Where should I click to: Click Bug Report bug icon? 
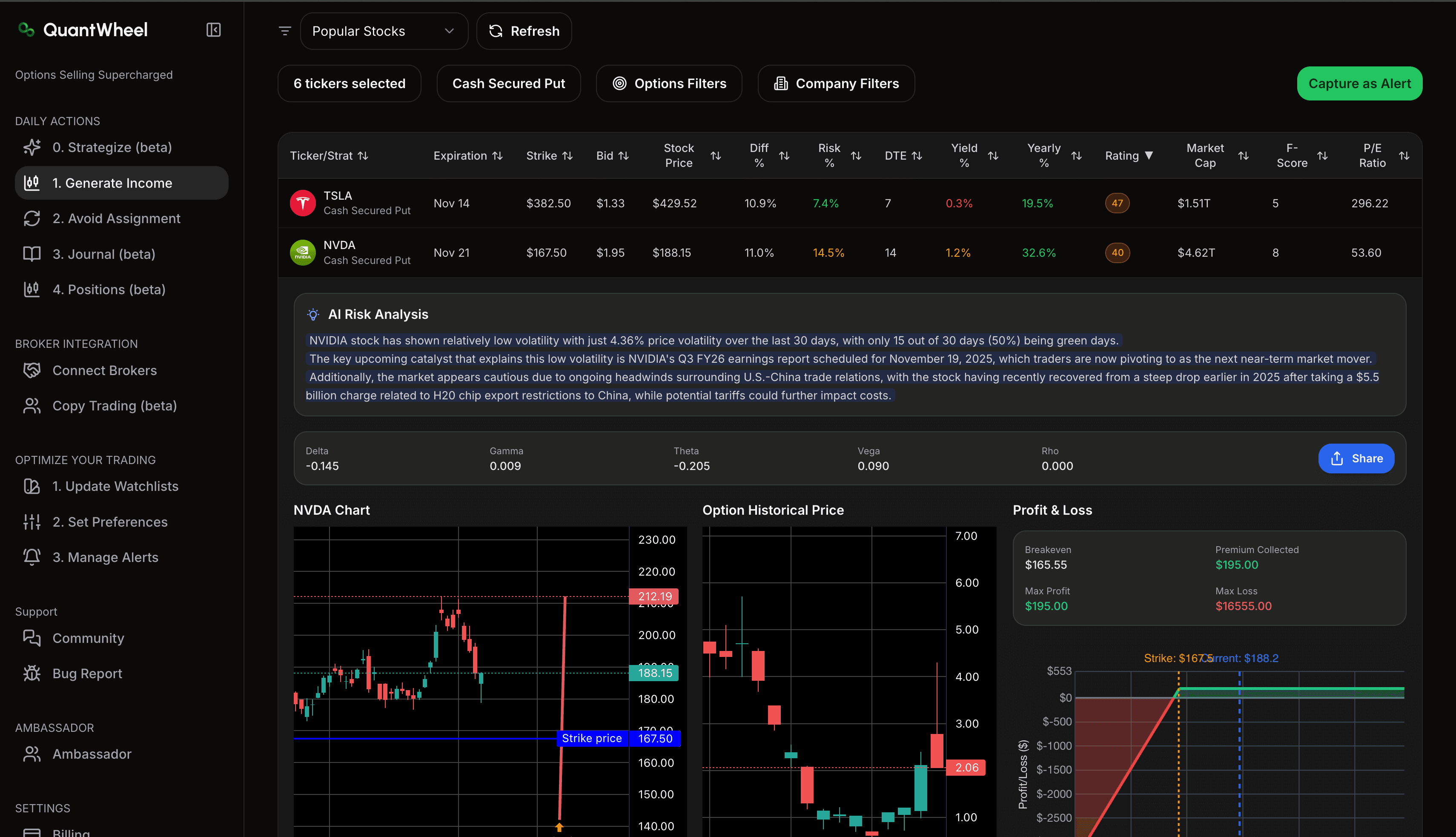32,673
